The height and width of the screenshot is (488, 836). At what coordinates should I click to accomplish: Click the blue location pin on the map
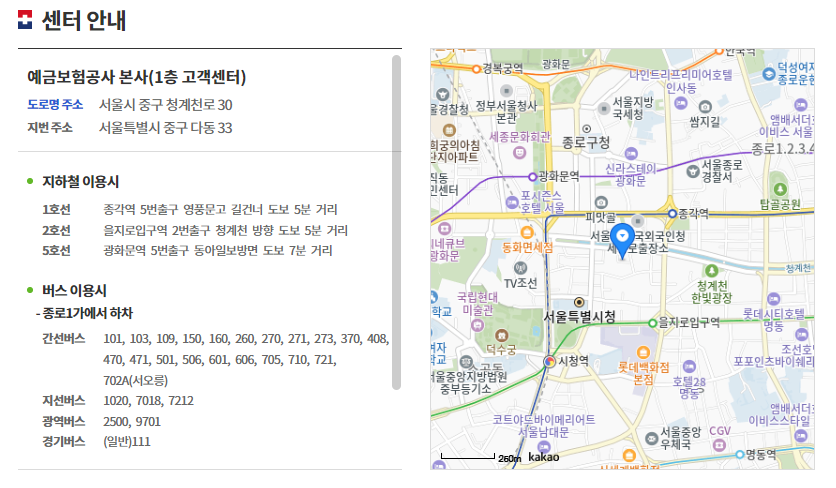pyautogui.click(x=622, y=241)
